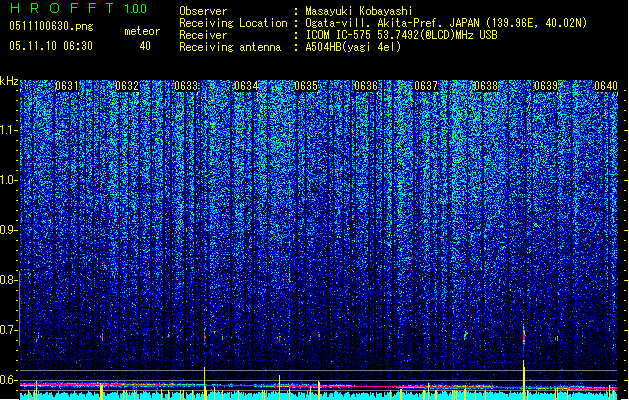Click the Receiving antenna label
The height and width of the screenshot is (400, 629).
[230, 47]
